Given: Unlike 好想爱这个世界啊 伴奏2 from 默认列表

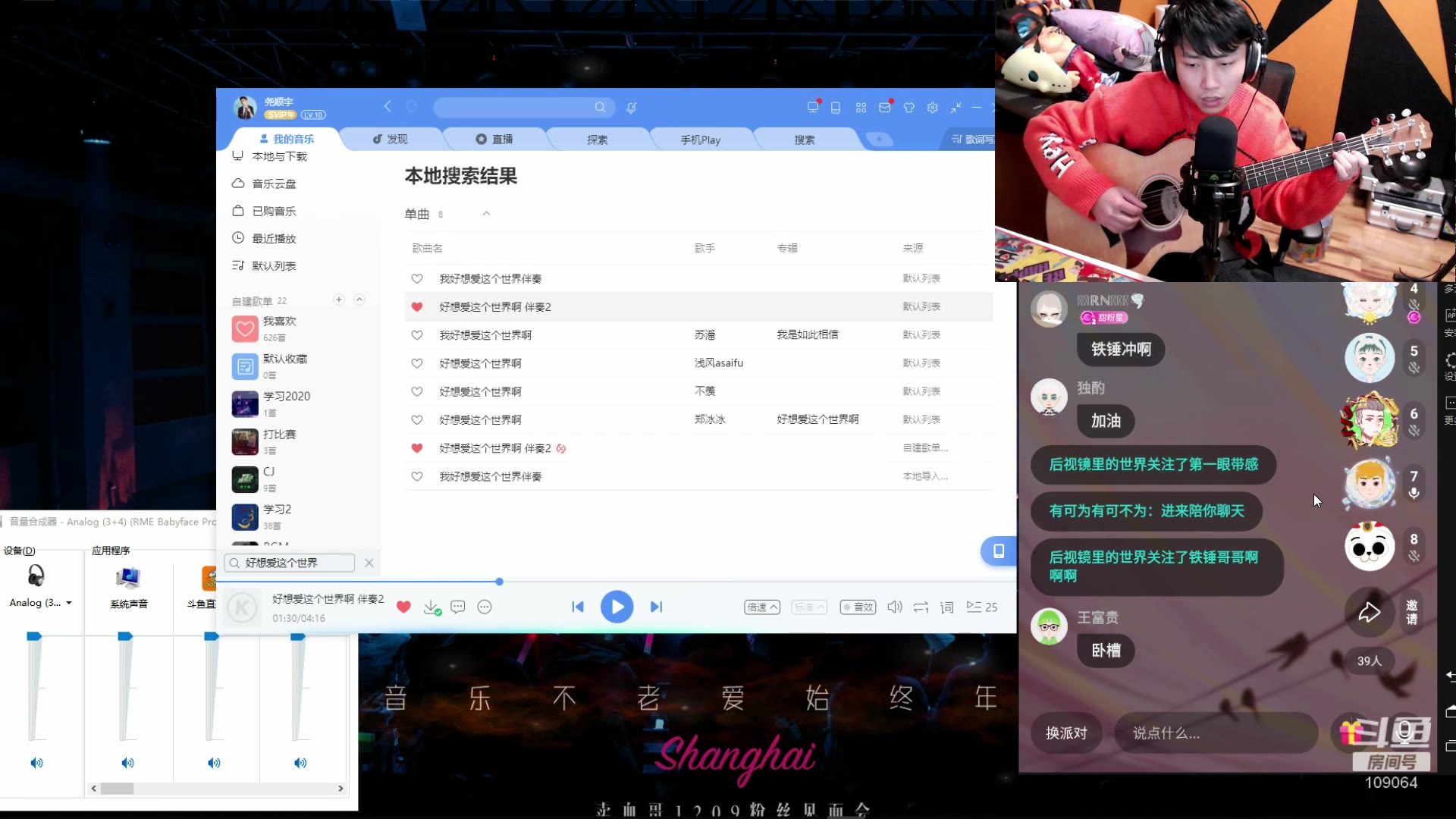Looking at the screenshot, I should 416,306.
